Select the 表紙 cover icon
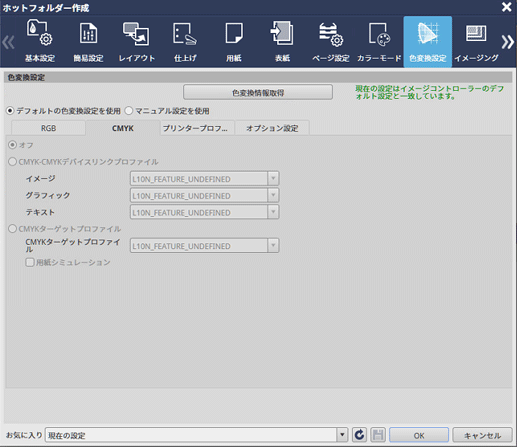This screenshot has width=517, height=447. [282, 41]
